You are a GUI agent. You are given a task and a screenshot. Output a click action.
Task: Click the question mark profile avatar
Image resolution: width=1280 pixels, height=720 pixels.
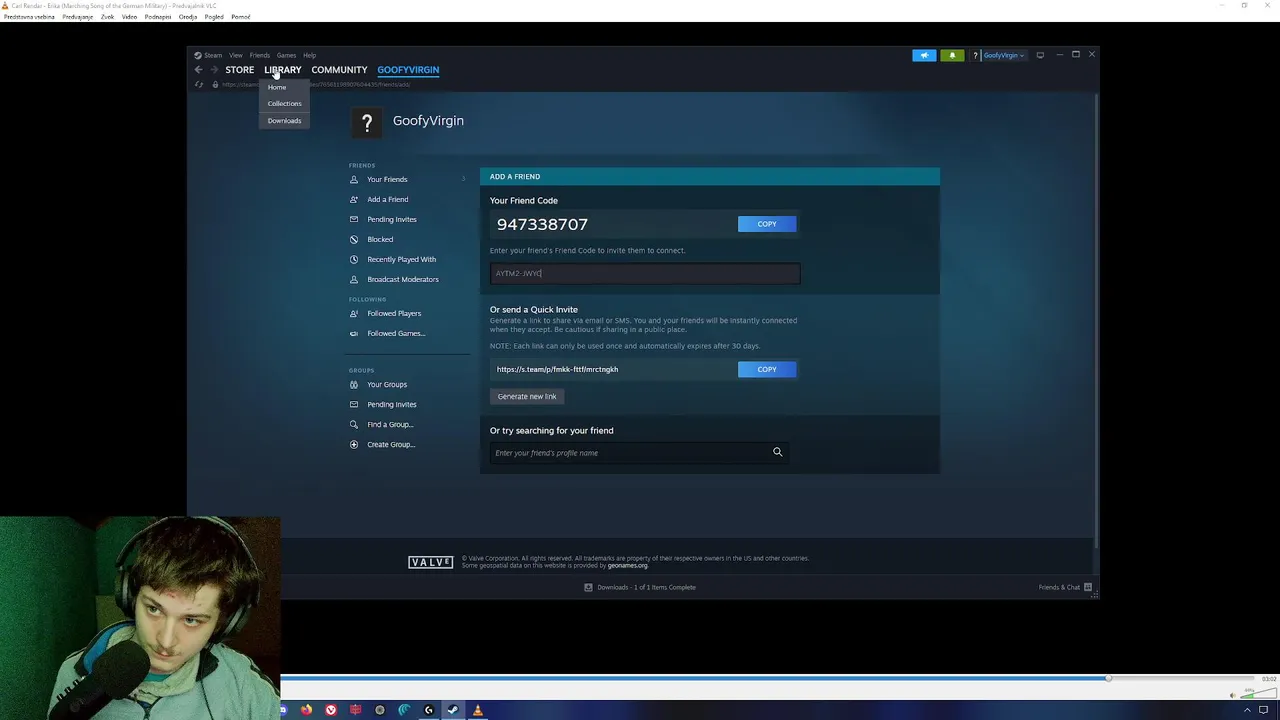367,123
